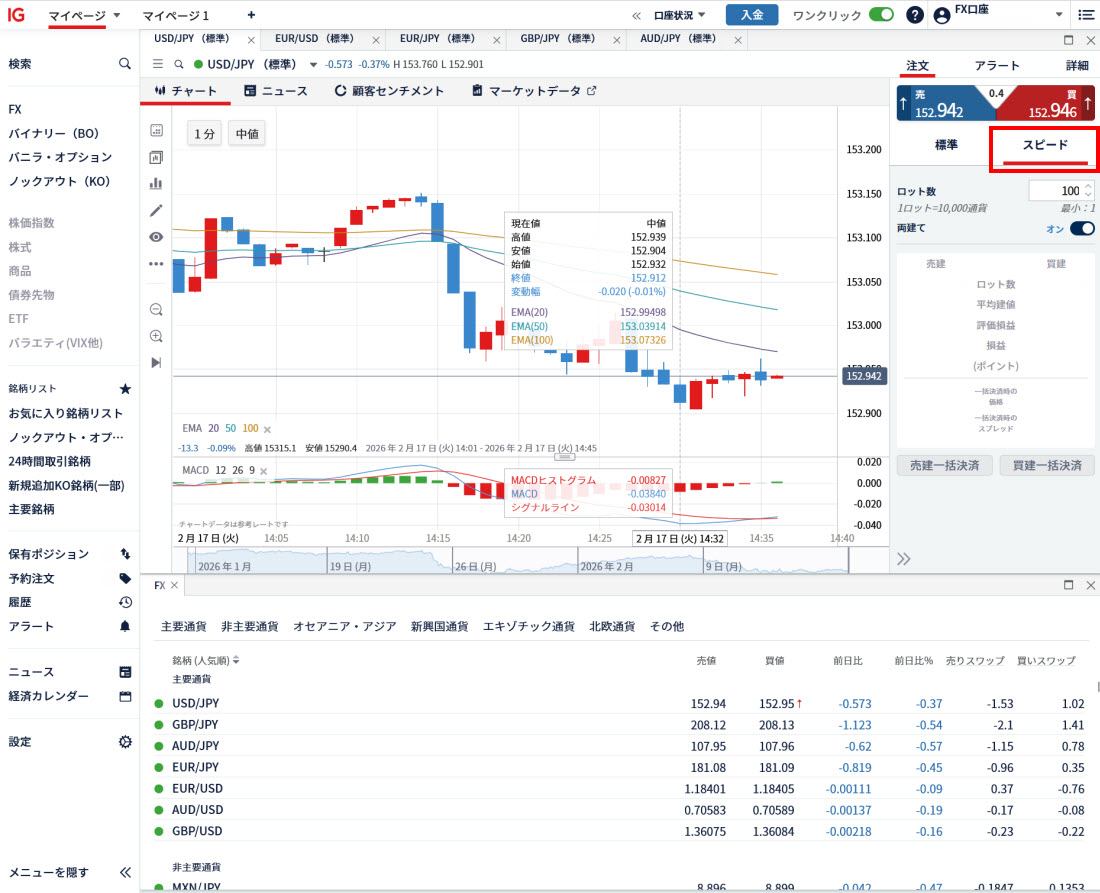Click the favorites star beside 銘柄リスト
This screenshot has height=893, width=1100.
tap(125, 389)
